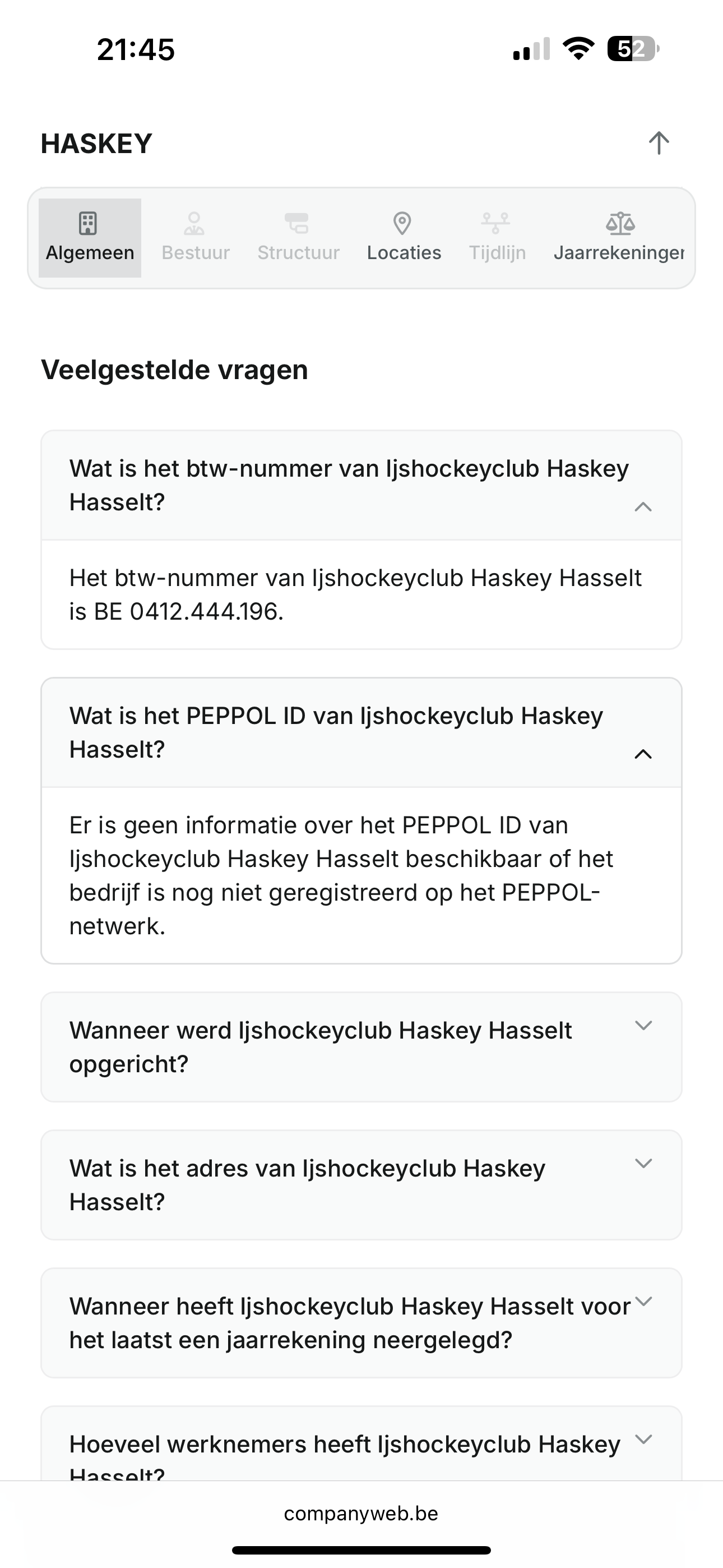The height and width of the screenshot is (1568, 723).
Task: Tap the Bestuur people icon
Action: click(x=194, y=223)
